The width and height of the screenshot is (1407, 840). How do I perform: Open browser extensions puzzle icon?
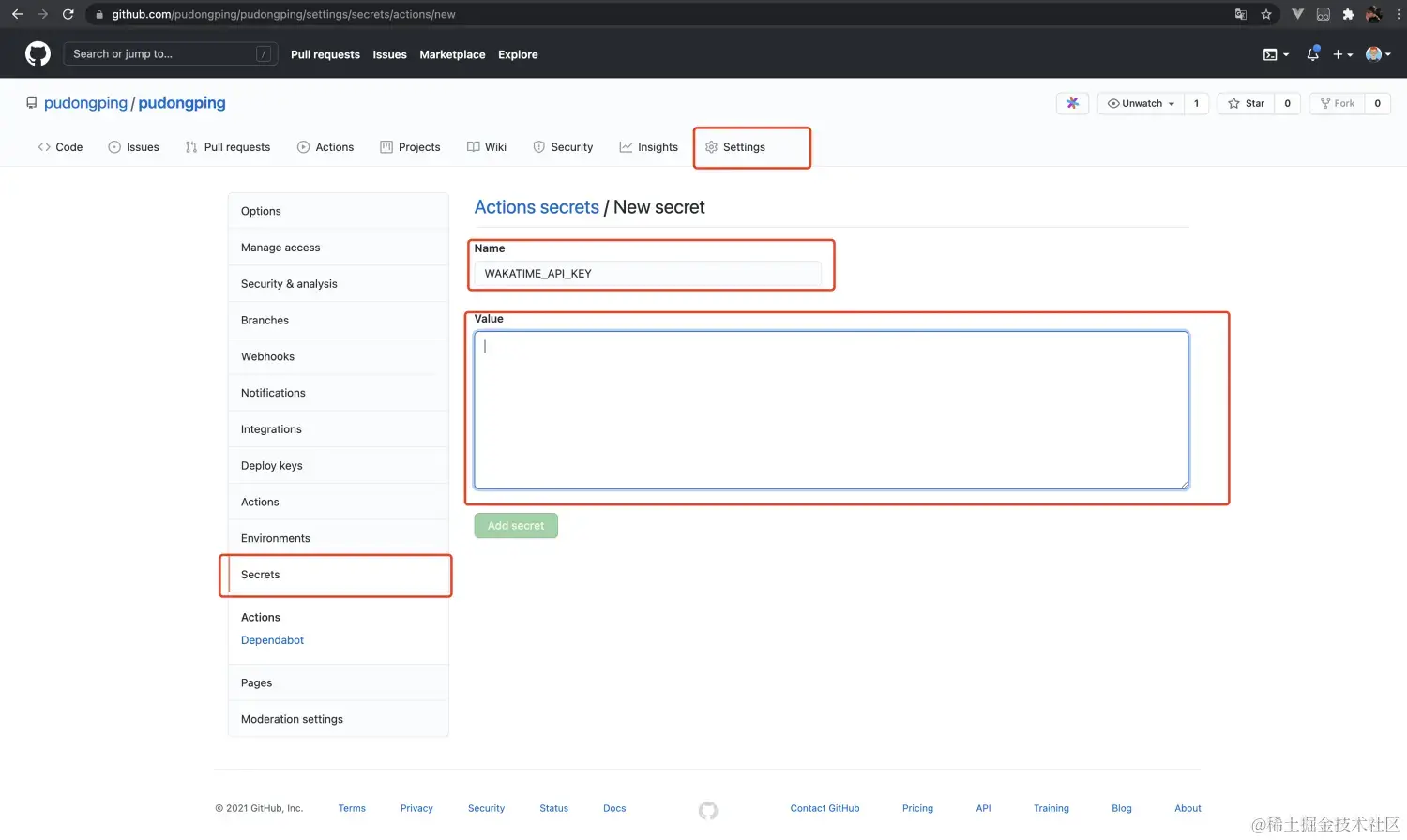[1349, 14]
